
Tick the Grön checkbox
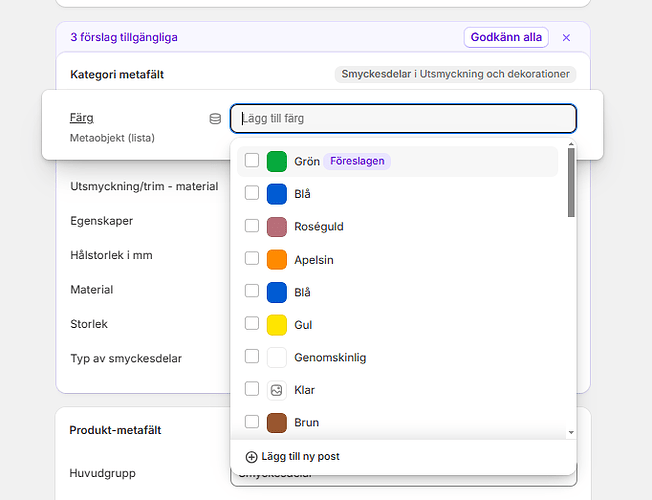point(252,160)
